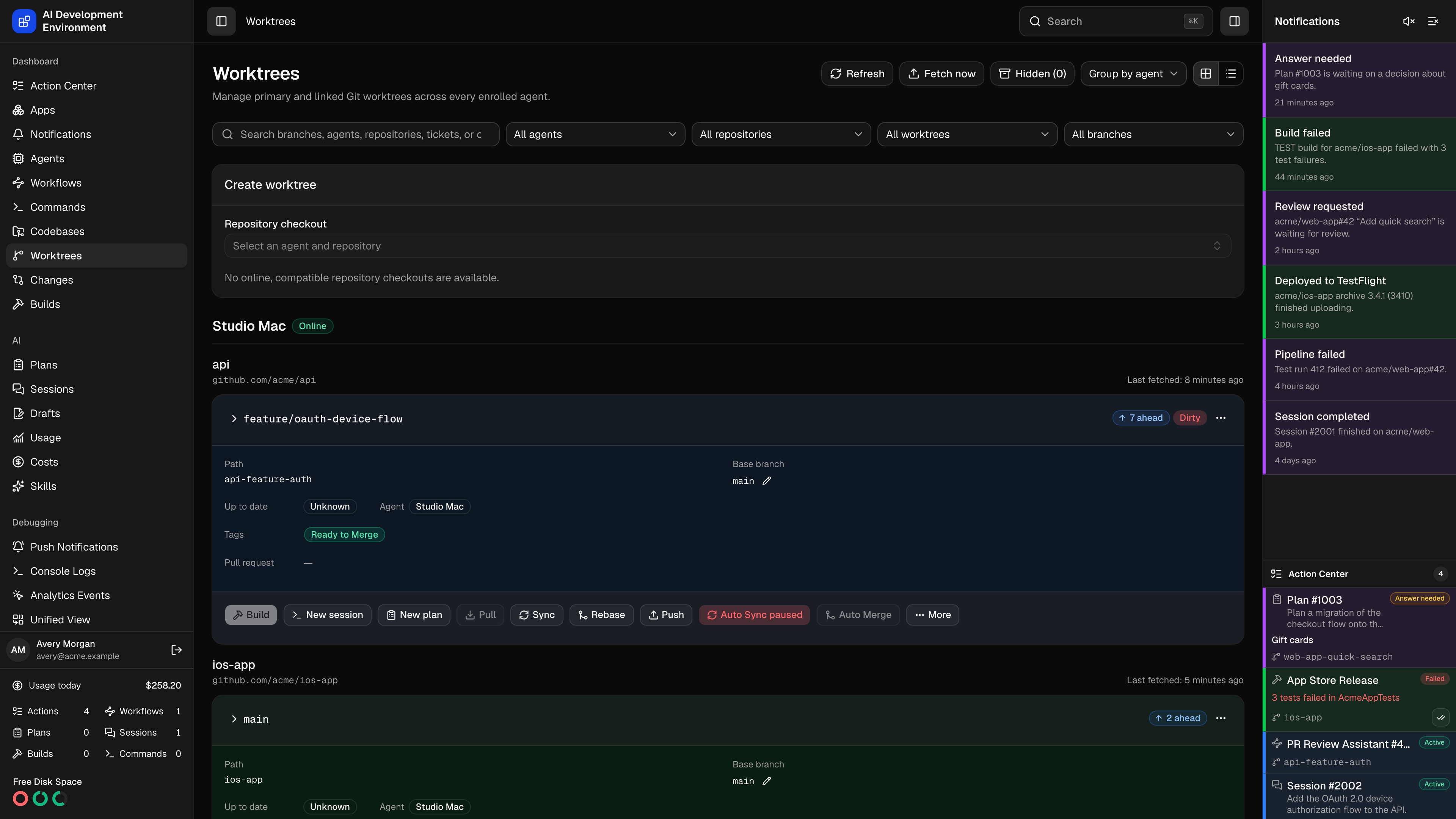Image resolution: width=1456 pixels, height=819 pixels.
Task: Open Build failed notification
Action: (x=1359, y=154)
